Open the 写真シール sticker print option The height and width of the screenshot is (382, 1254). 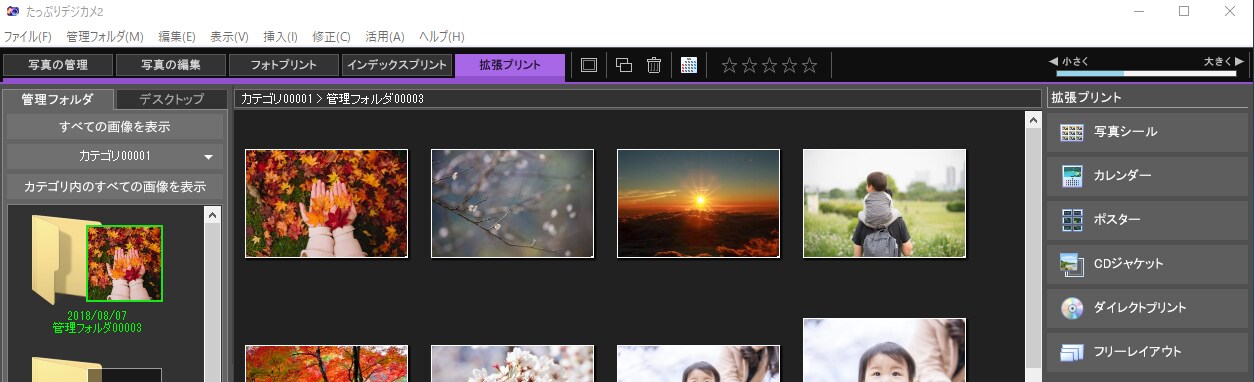[x=1147, y=132]
